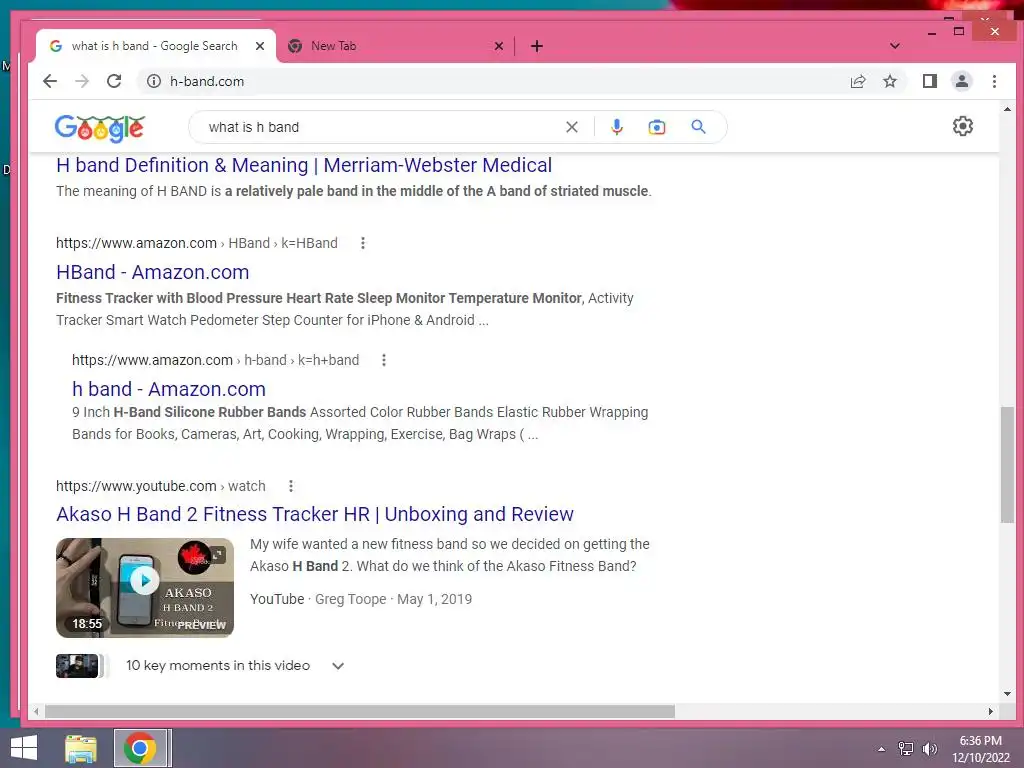Reload the page with the refresh icon
The height and width of the screenshot is (768, 1024).
coord(114,81)
